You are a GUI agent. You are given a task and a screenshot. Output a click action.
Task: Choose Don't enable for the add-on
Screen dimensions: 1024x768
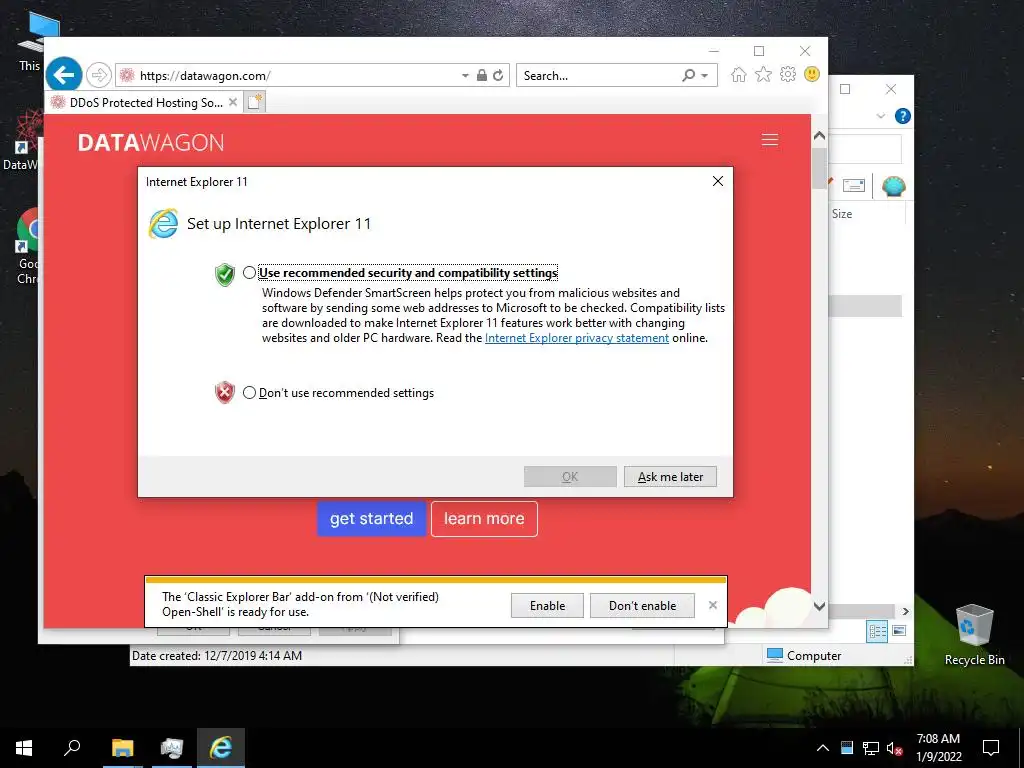tap(643, 605)
